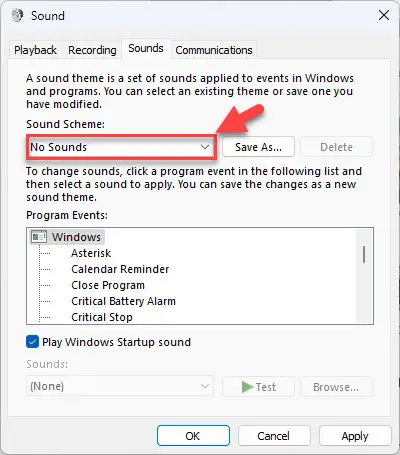Click the green play icon on Test
The height and width of the screenshot is (455, 400).
coord(247,387)
